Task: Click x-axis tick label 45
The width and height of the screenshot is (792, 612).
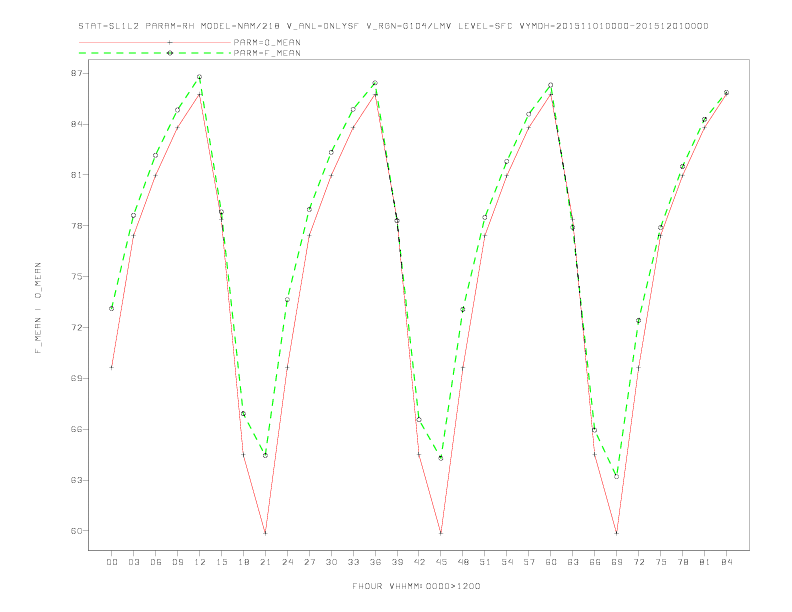Action: 441,562
